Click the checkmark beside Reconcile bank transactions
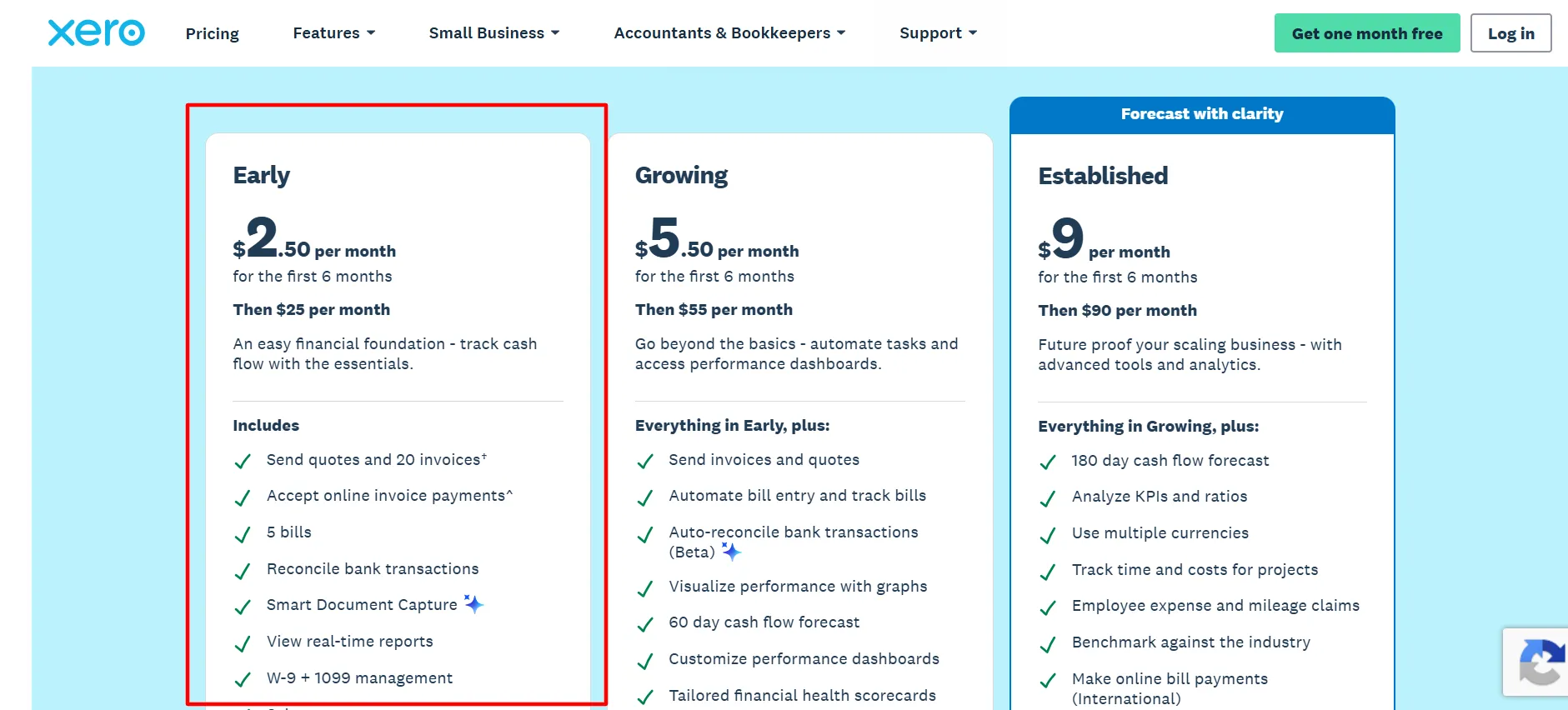Image resolution: width=1568 pixels, height=710 pixels. [243, 572]
